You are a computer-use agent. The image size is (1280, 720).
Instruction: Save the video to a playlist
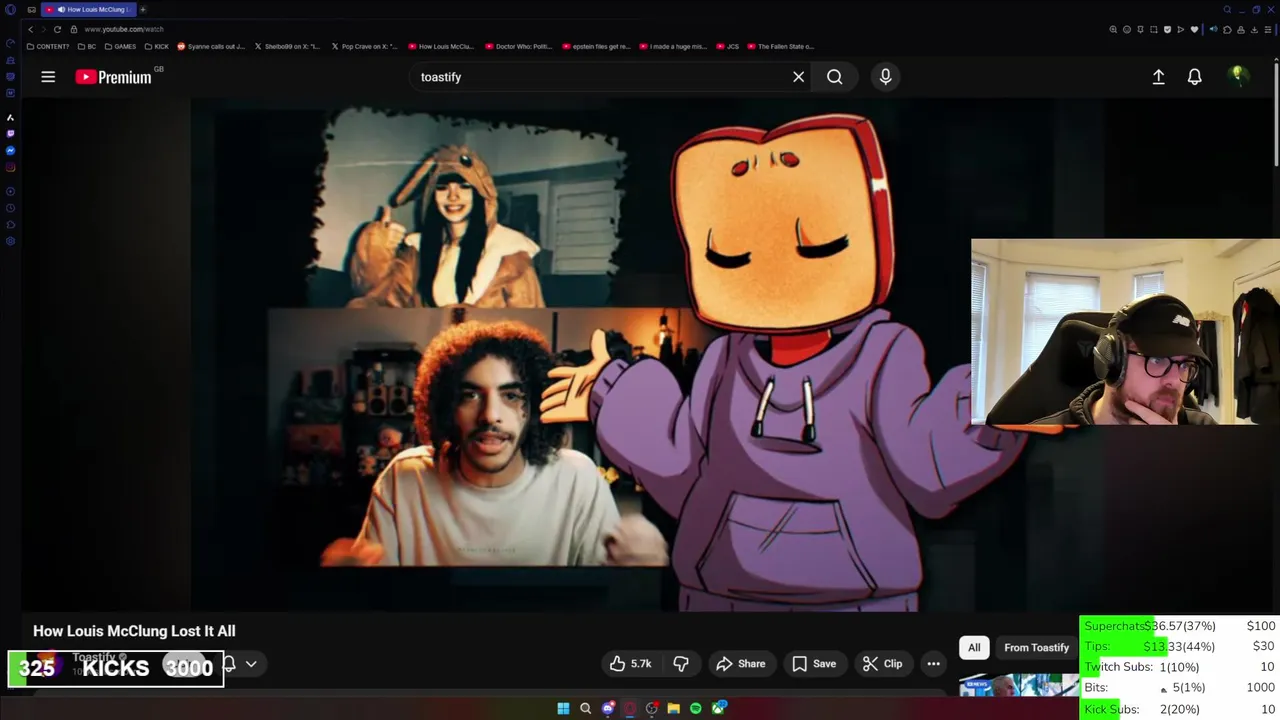tap(814, 664)
